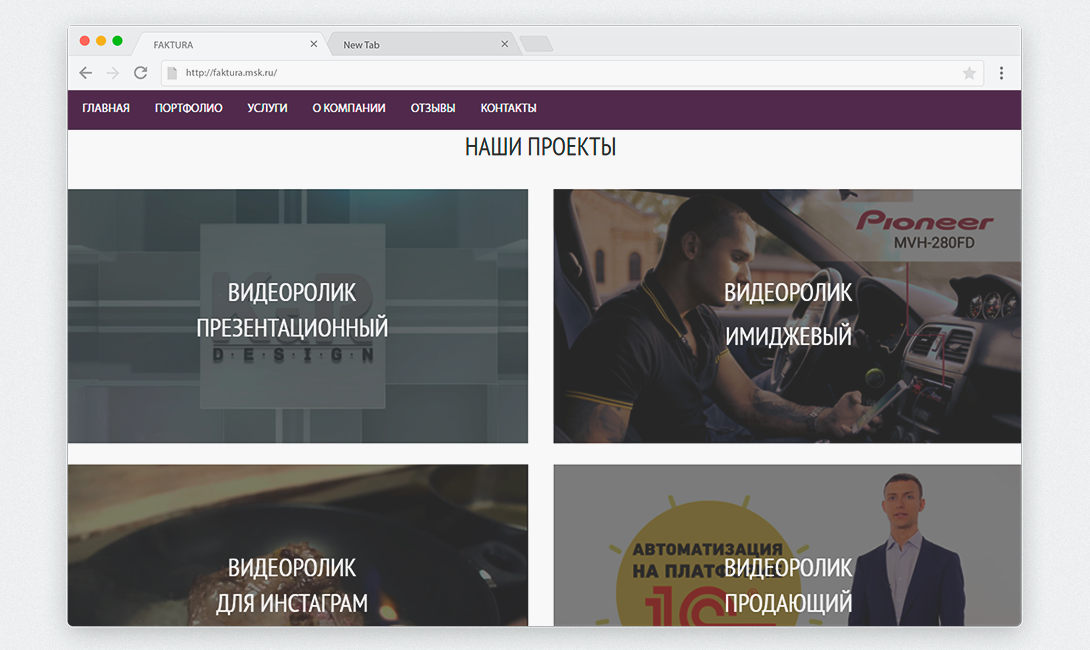This screenshot has height=650, width=1090.
Task: Click the address bar with faktura.msk.ru URL
Action: (572, 73)
